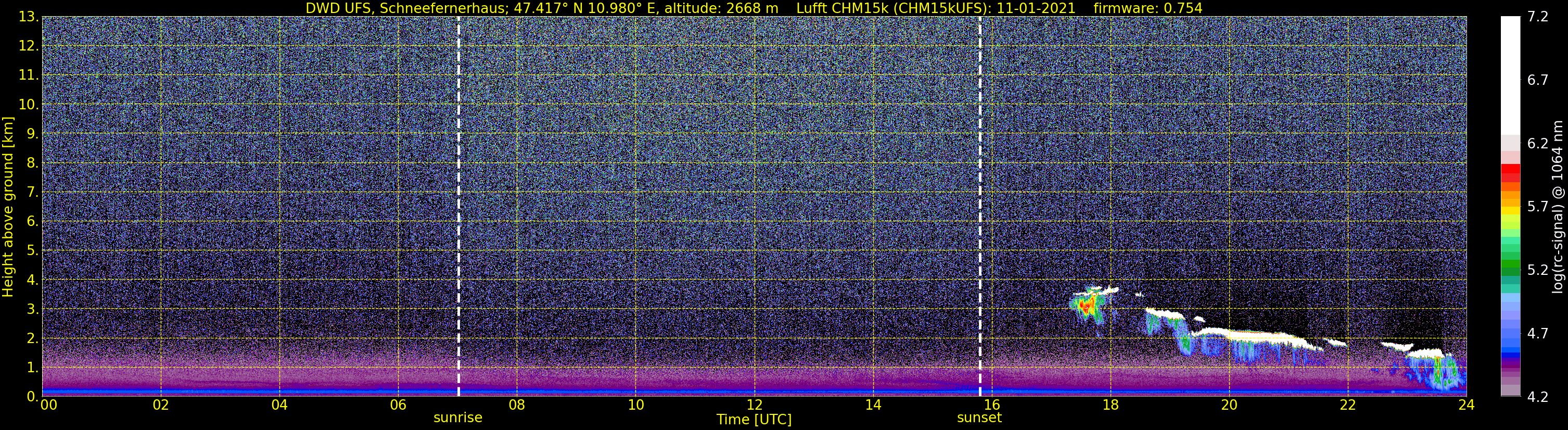The image size is (1568, 430).
Task: Click the 16 time axis tick label
Action: 991,405
